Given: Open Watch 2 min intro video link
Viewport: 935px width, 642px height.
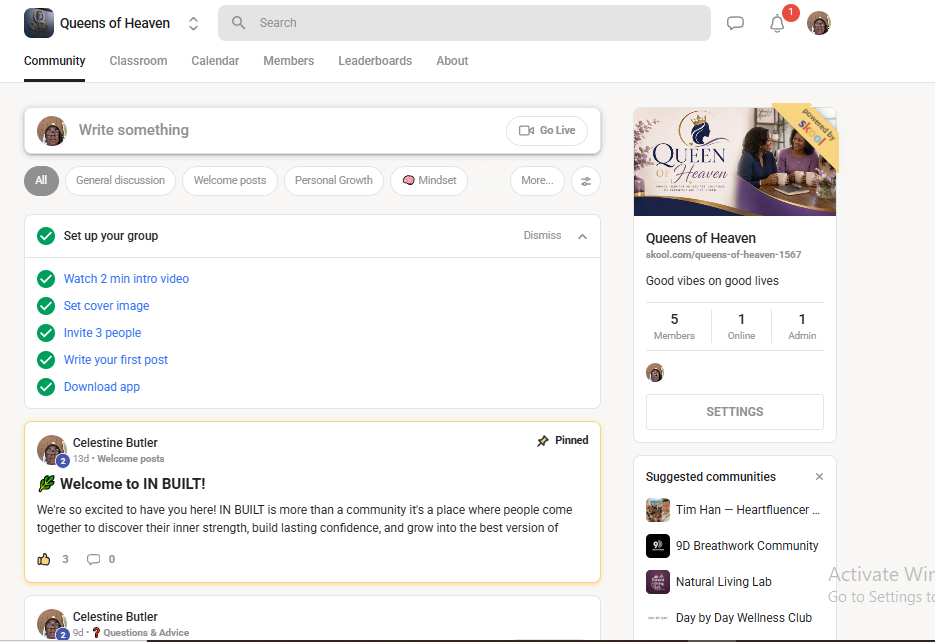Looking at the screenshot, I should tap(126, 279).
